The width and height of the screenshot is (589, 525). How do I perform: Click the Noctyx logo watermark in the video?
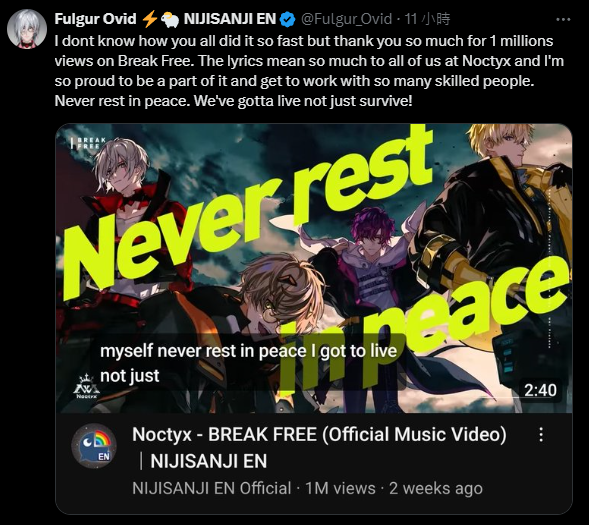[86, 386]
